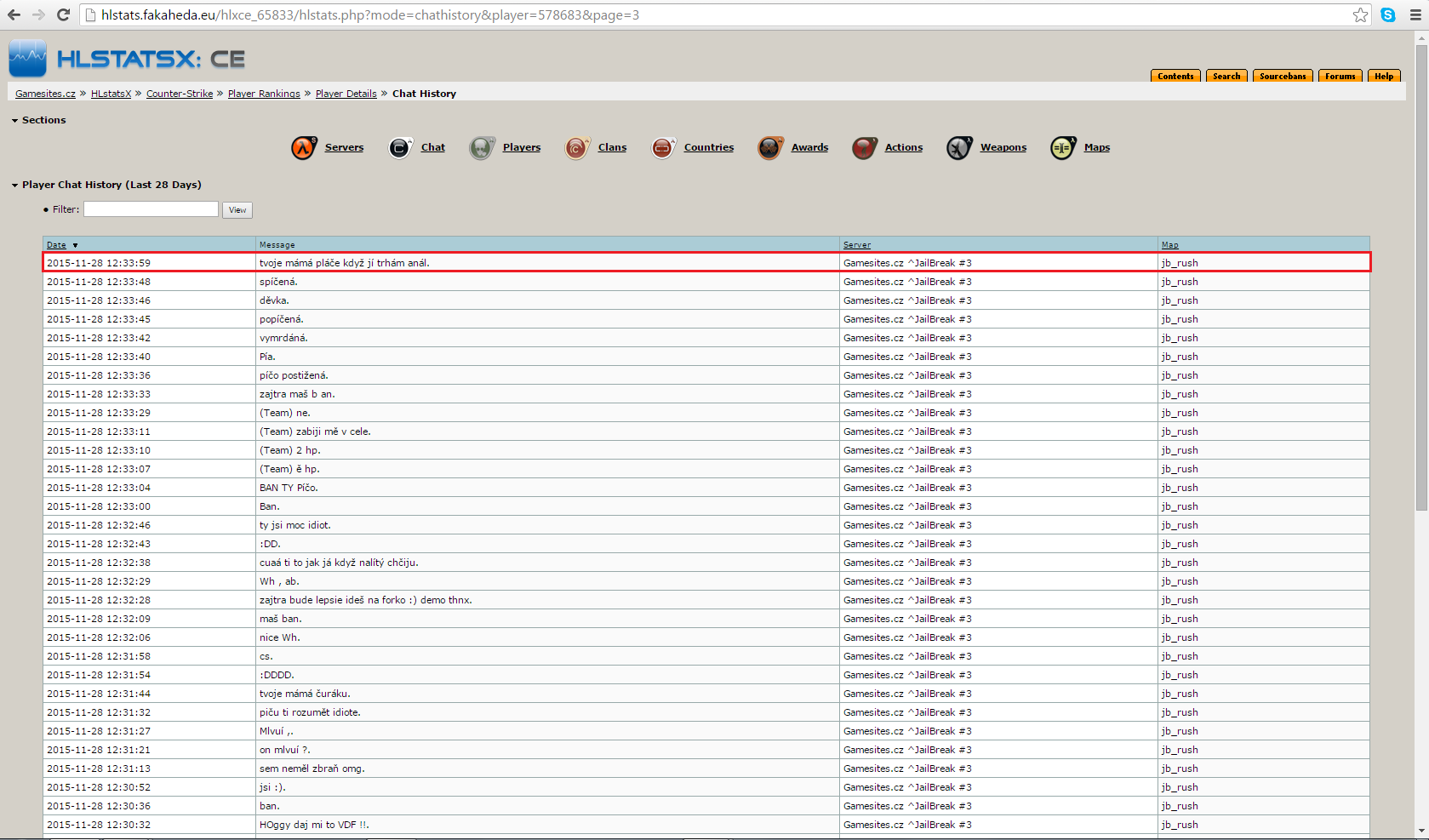
Task: Select message 'HOggy daj mi to VDF !!.'
Action: click(314, 825)
